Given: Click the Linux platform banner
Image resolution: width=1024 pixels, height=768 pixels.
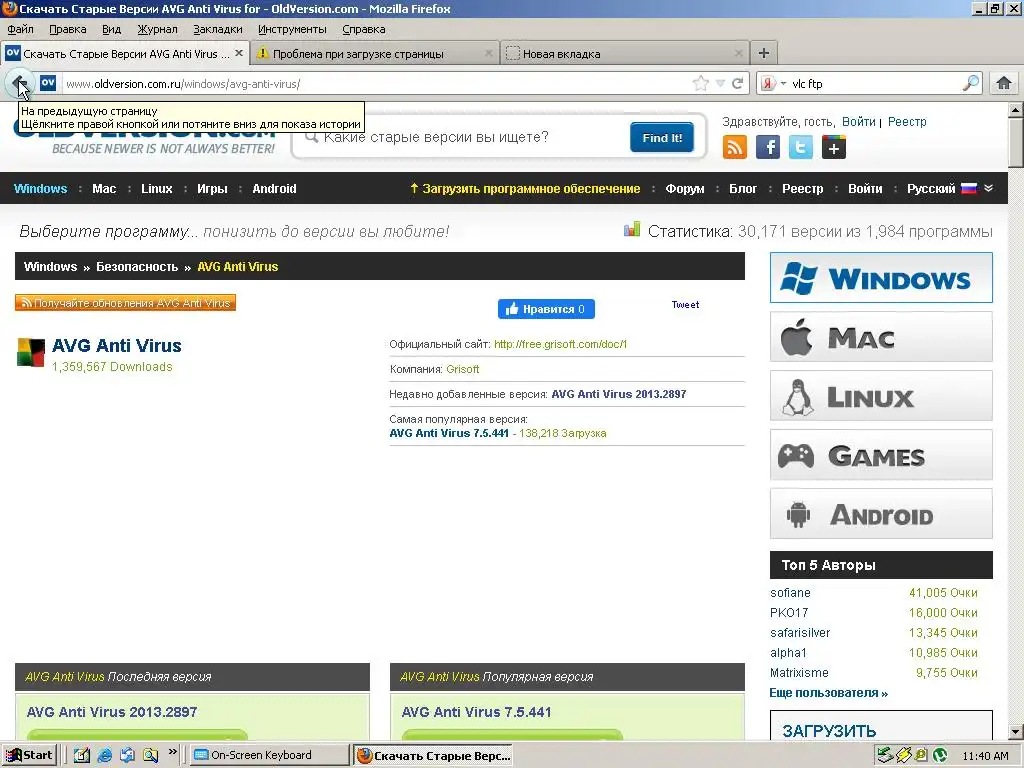Looking at the screenshot, I should coord(881,396).
